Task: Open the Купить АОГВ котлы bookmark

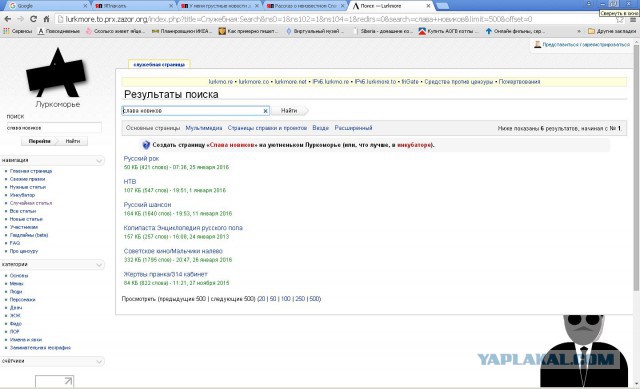Action: (x=449, y=31)
